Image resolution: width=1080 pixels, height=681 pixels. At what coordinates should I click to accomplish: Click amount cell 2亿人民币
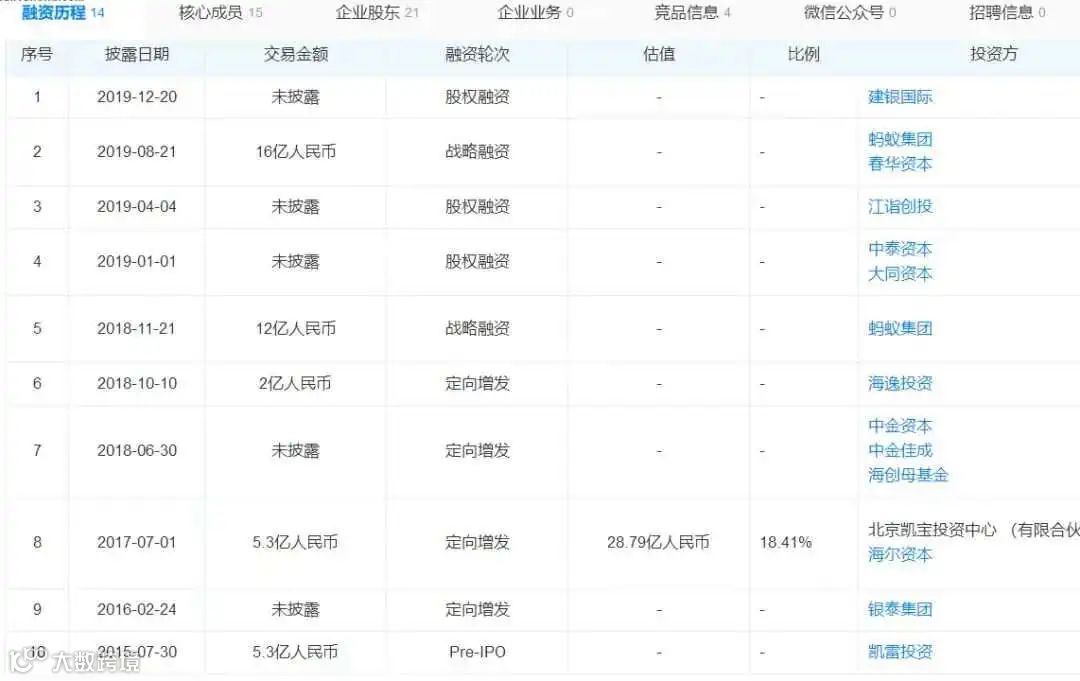click(x=295, y=384)
